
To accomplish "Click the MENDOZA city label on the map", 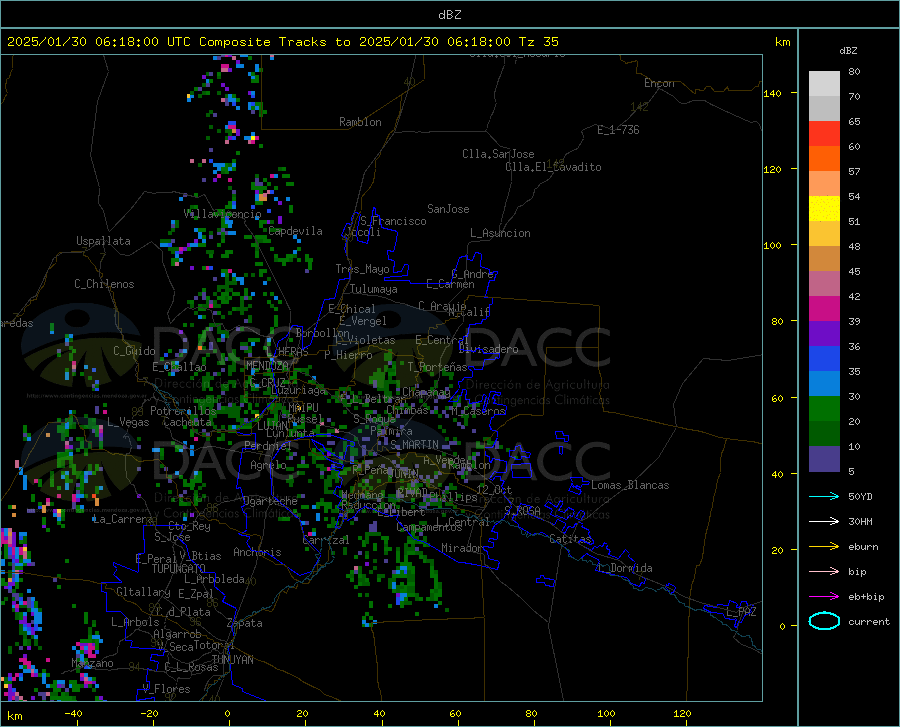I will pos(267,365).
